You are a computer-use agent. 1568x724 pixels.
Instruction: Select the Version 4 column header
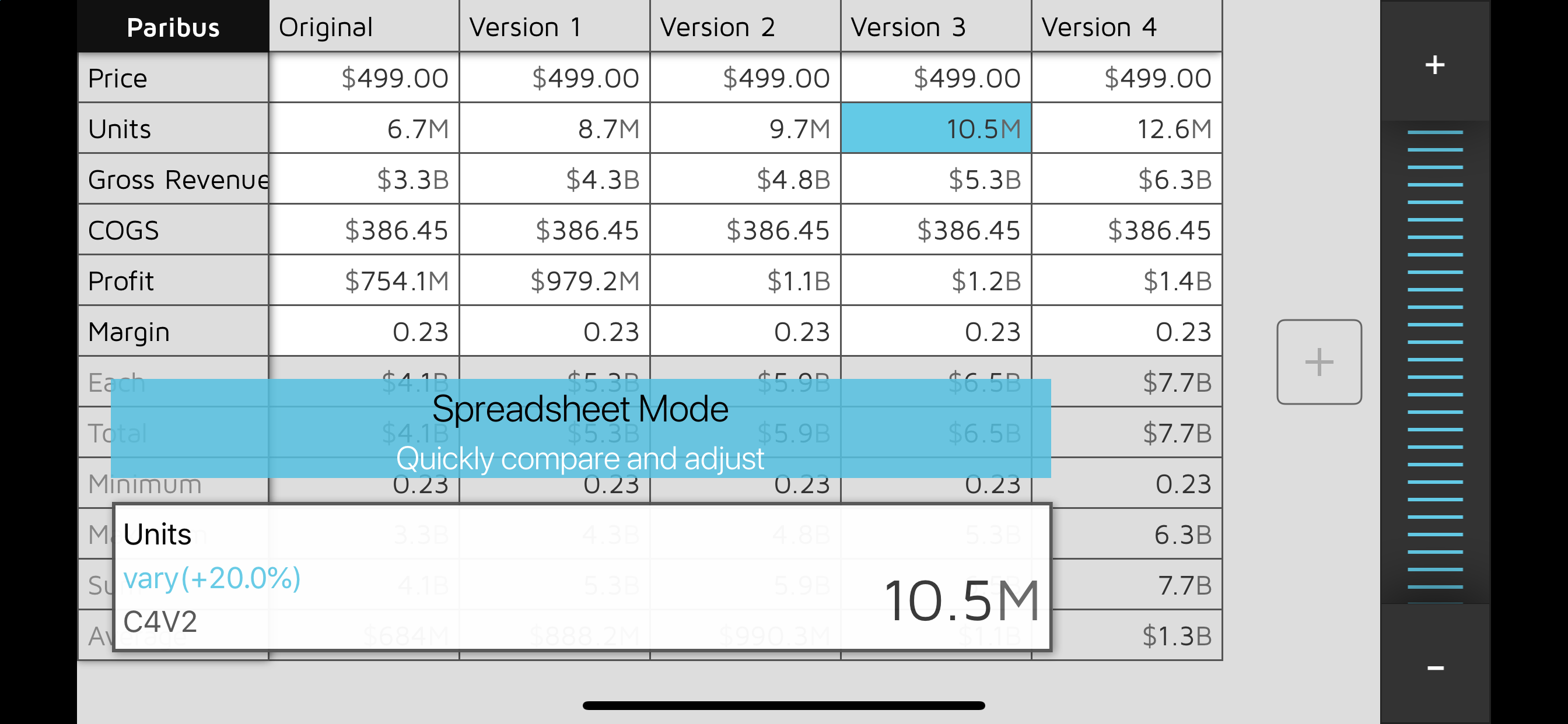click(x=1126, y=27)
